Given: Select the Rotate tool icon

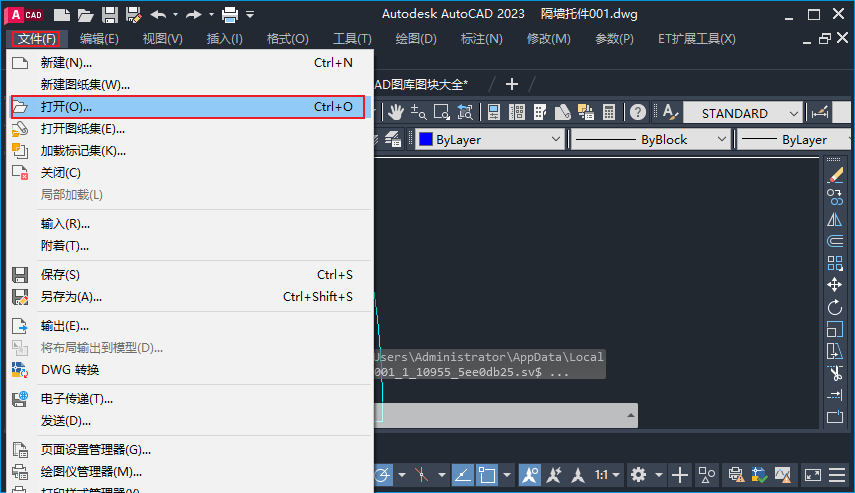Looking at the screenshot, I should coord(835,307).
